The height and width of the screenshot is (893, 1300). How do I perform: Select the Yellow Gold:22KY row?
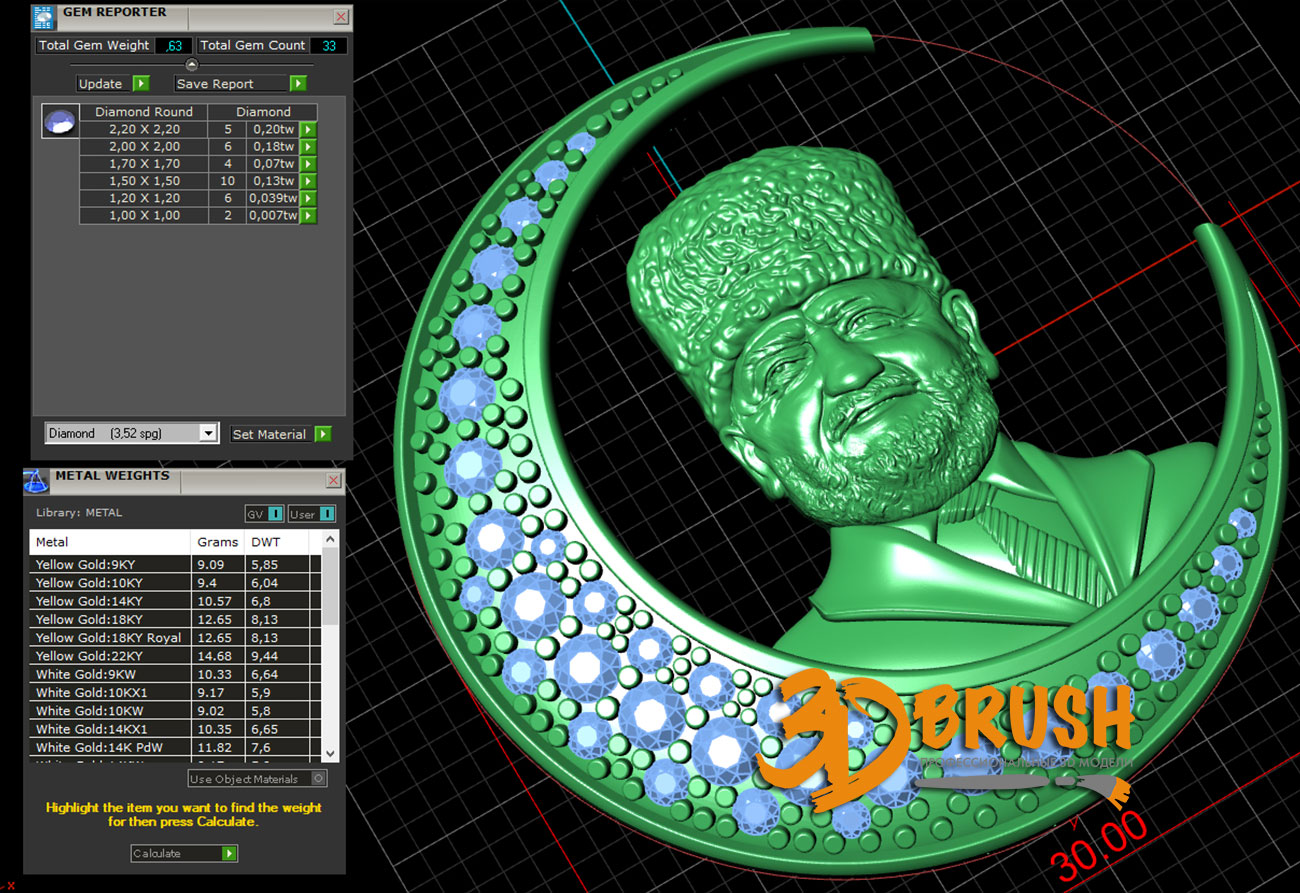175,656
